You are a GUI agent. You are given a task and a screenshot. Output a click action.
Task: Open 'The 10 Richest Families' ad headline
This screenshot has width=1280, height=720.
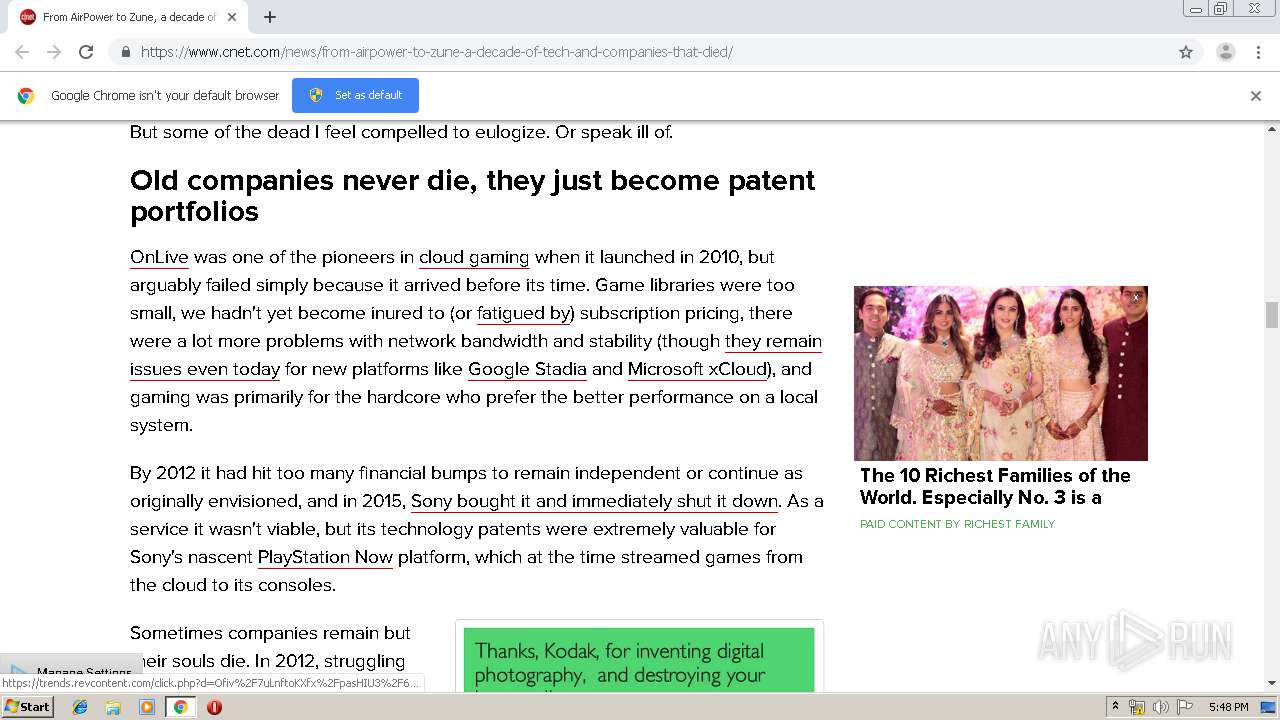point(995,486)
